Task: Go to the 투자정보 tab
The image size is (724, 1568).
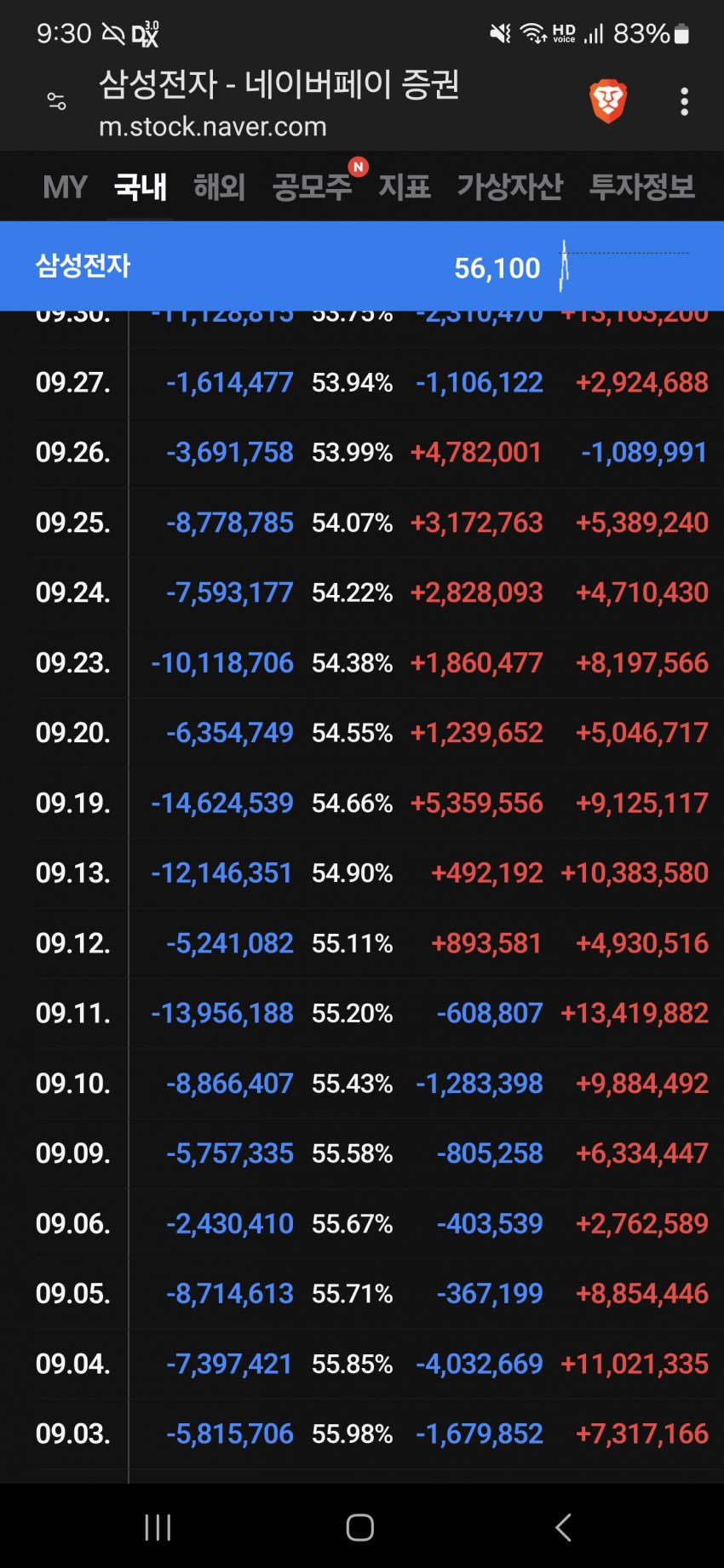Action: (642, 187)
